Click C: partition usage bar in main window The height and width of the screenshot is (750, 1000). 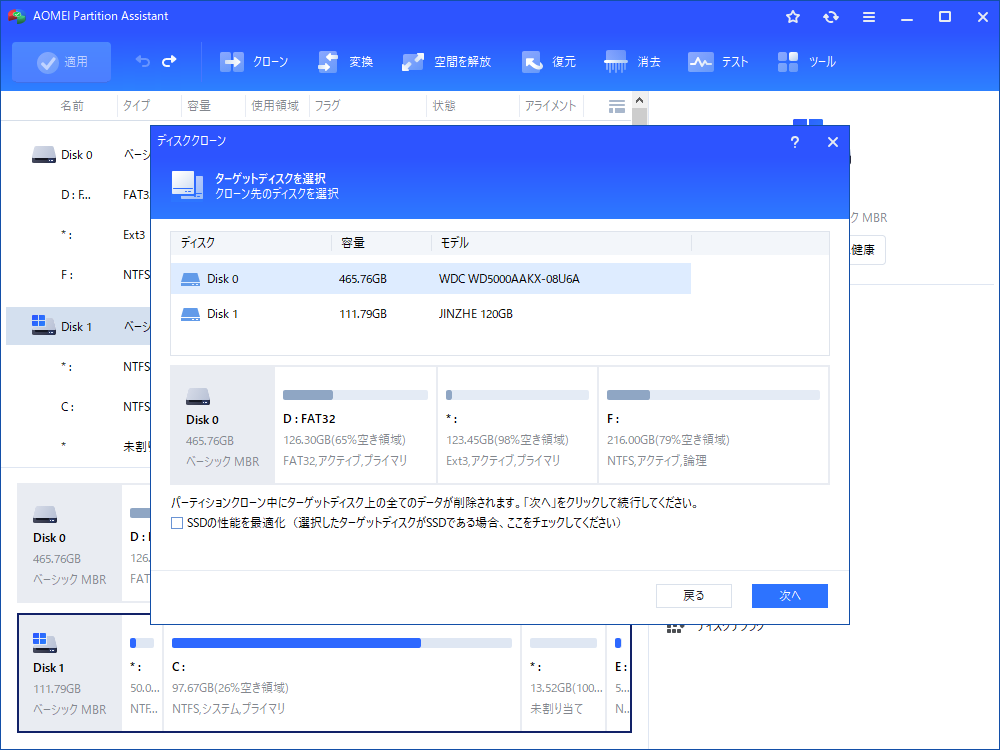(x=342, y=643)
